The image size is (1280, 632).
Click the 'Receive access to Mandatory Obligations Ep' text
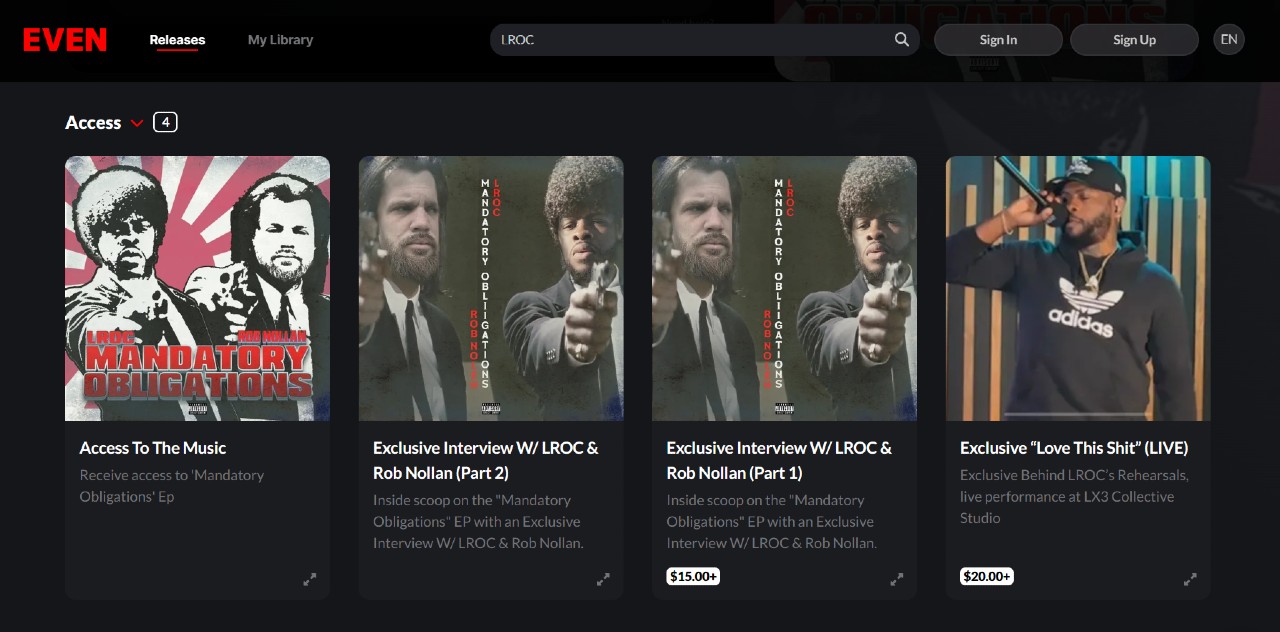(x=172, y=486)
